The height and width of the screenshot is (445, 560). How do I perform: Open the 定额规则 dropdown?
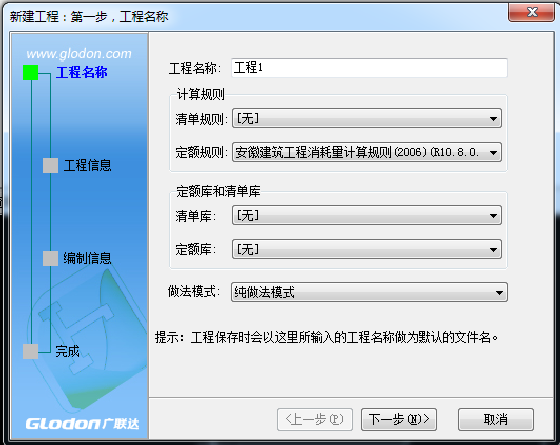pyautogui.click(x=367, y=152)
